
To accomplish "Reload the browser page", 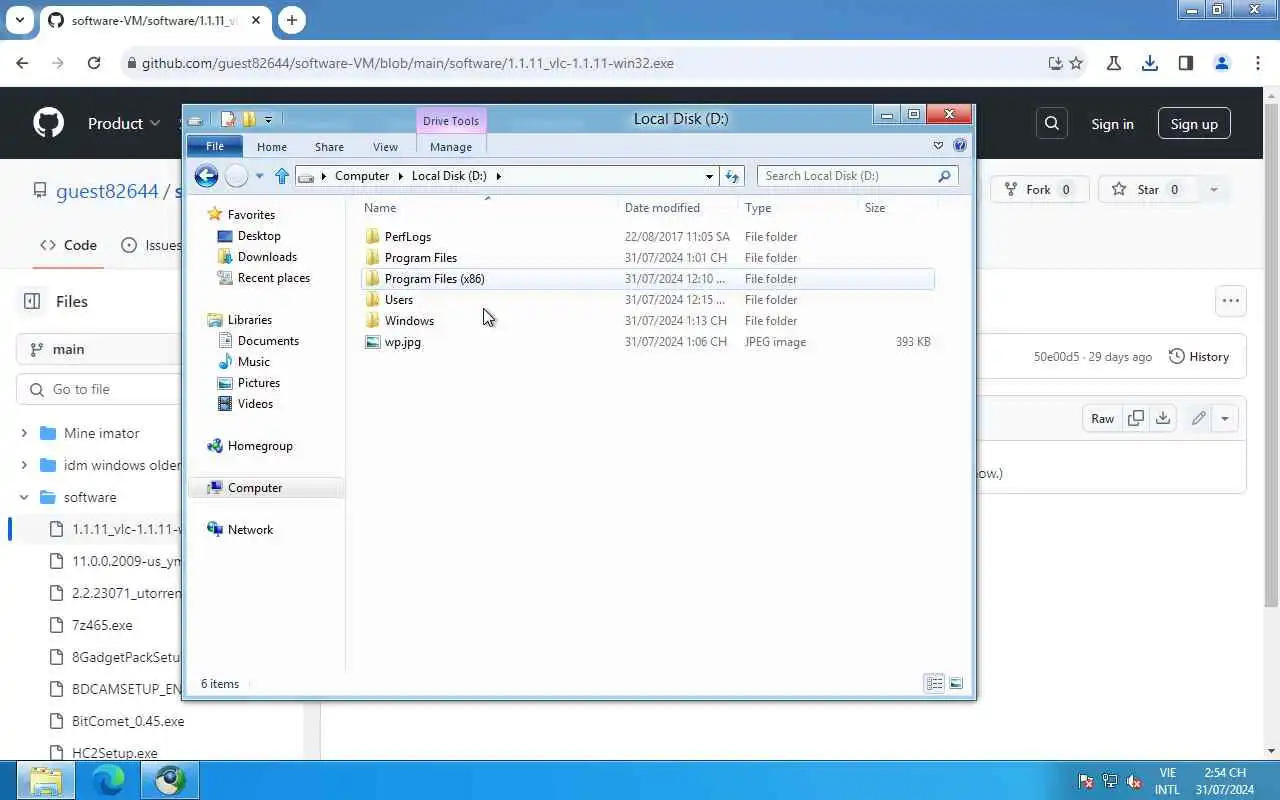I will pyautogui.click(x=94, y=63).
